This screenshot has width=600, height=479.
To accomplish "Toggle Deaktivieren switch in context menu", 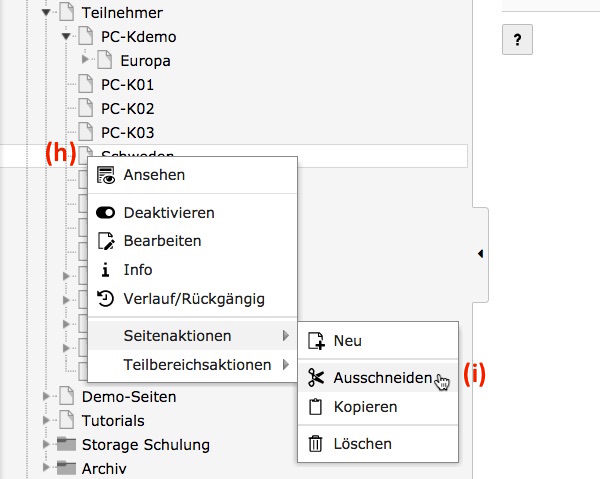I will [x=105, y=213].
